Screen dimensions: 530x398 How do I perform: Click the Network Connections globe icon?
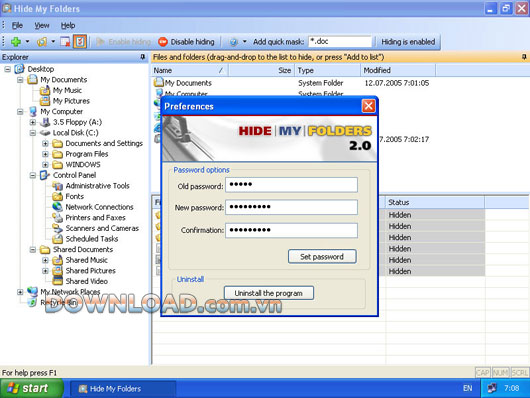point(57,207)
